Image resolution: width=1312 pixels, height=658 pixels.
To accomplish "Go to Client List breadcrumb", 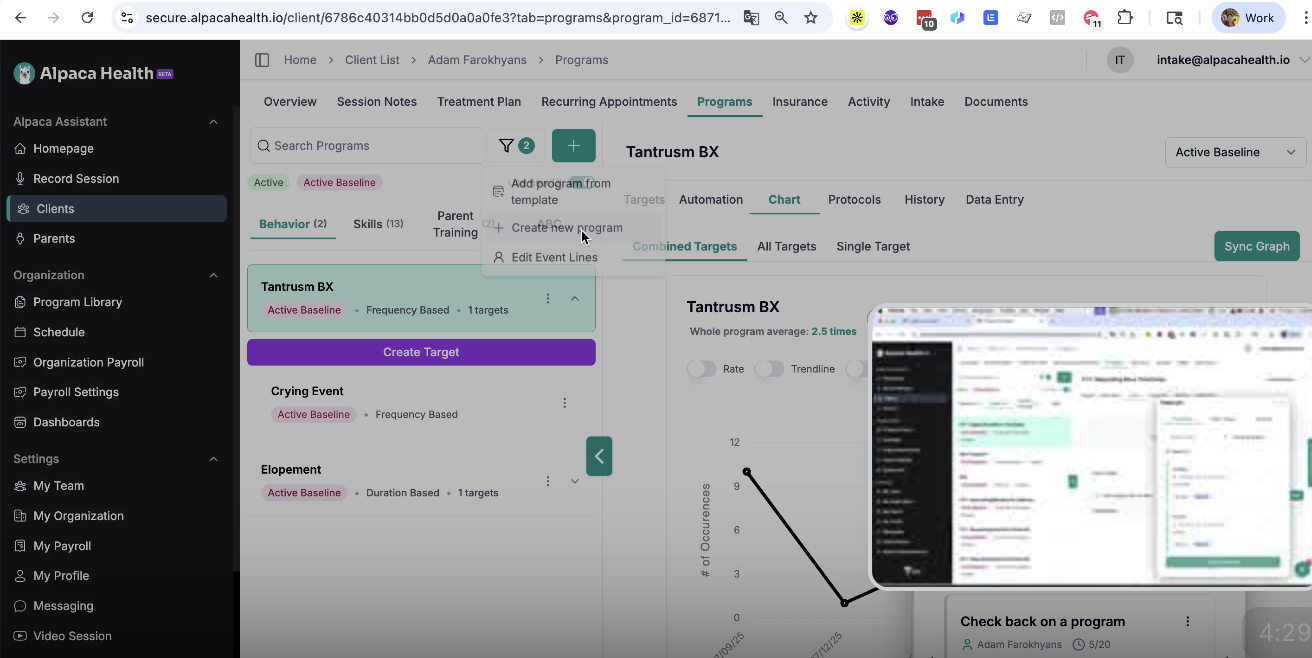I will tap(372, 60).
